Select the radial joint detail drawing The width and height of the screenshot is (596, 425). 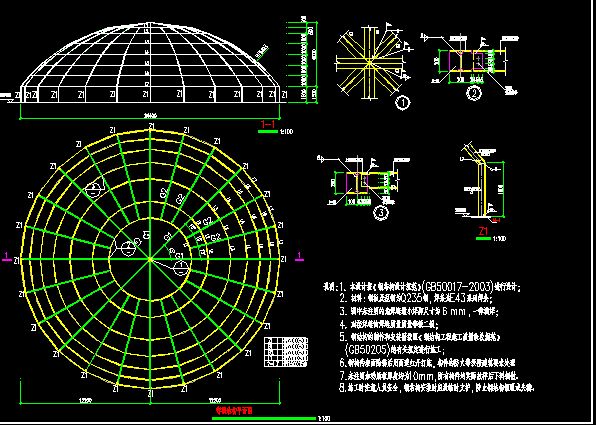point(370,63)
